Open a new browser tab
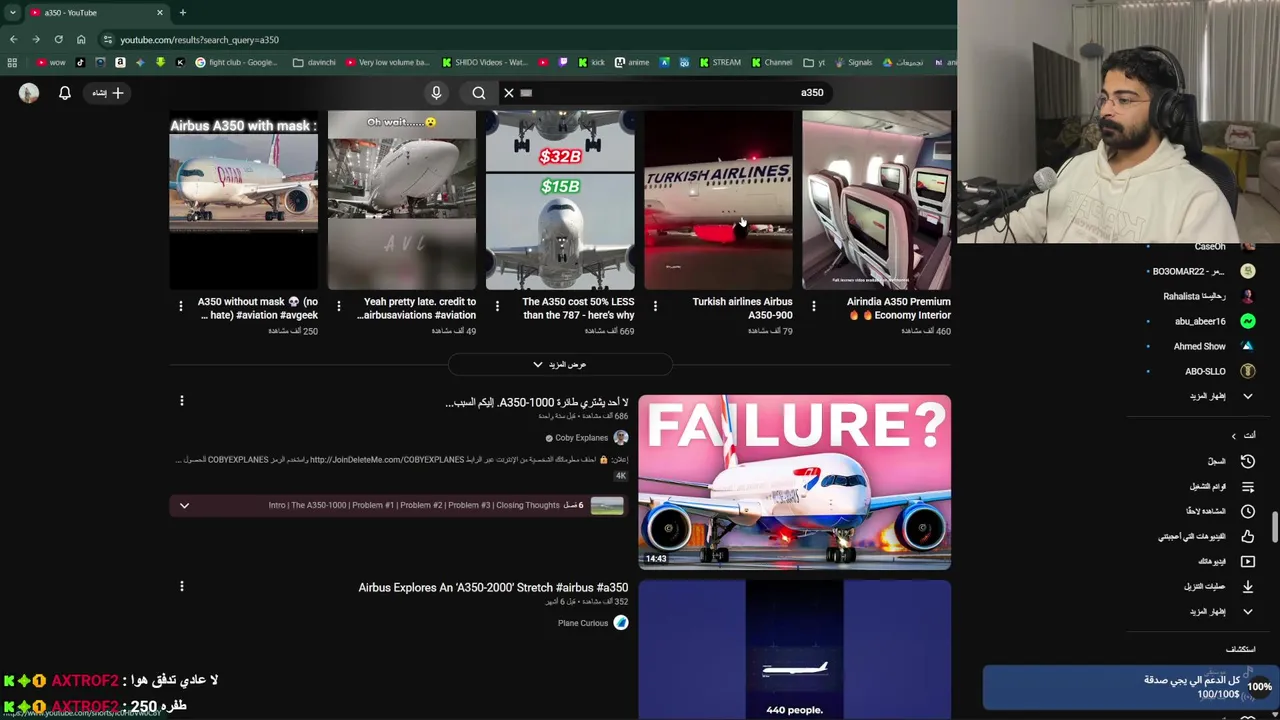The height and width of the screenshot is (720, 1280). coord(183,13)
